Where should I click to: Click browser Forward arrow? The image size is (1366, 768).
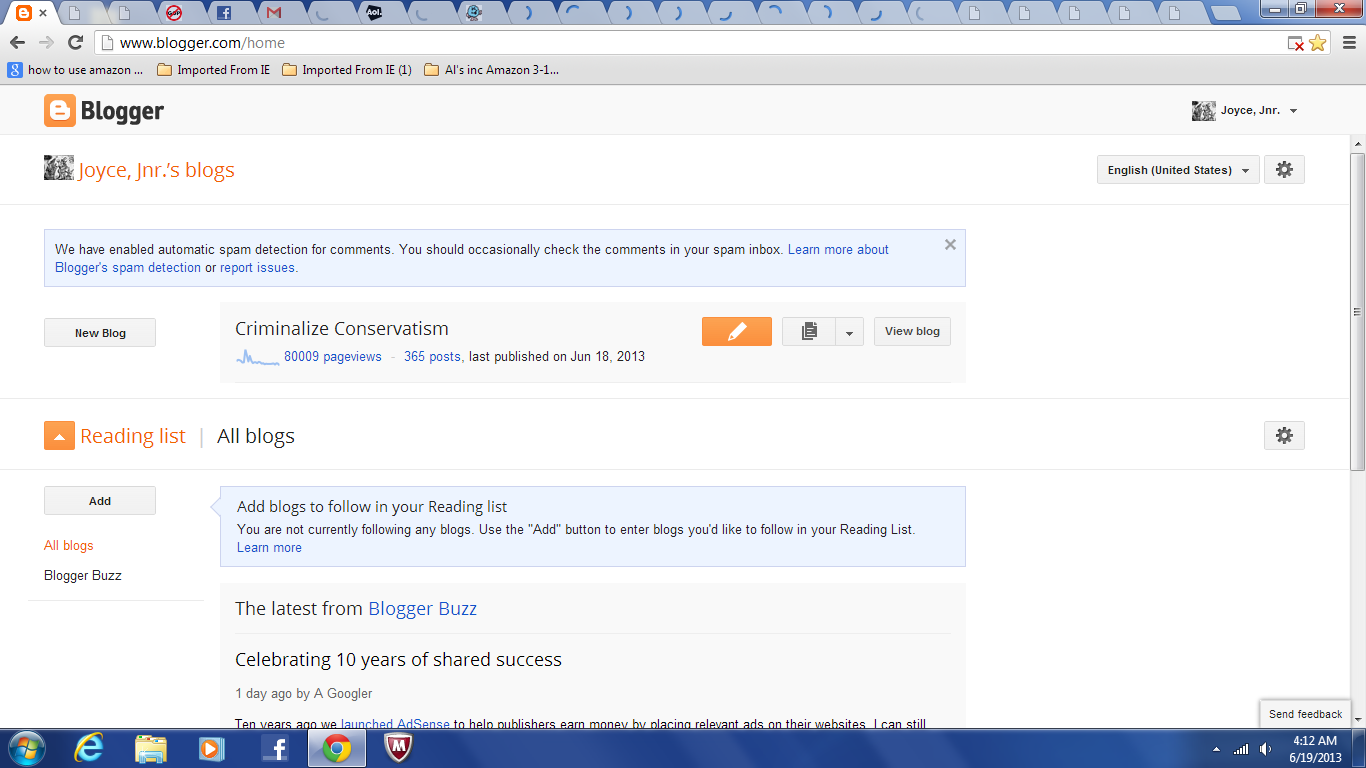46,42
